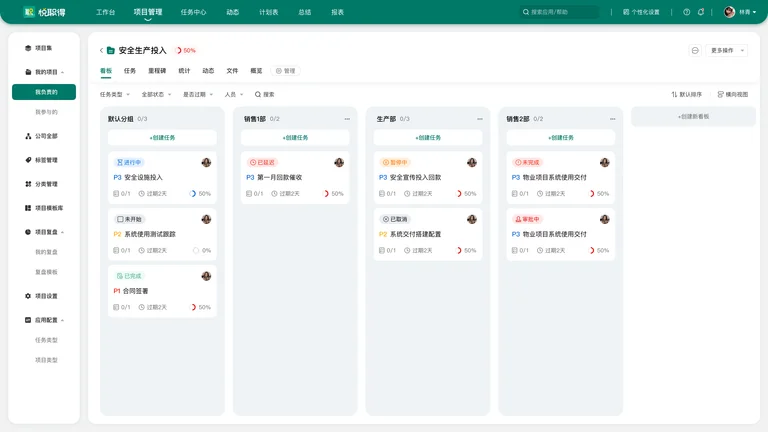768x432 pixels.
Task: Open 任务中心 in the top navigation
Action: point(193,12)
